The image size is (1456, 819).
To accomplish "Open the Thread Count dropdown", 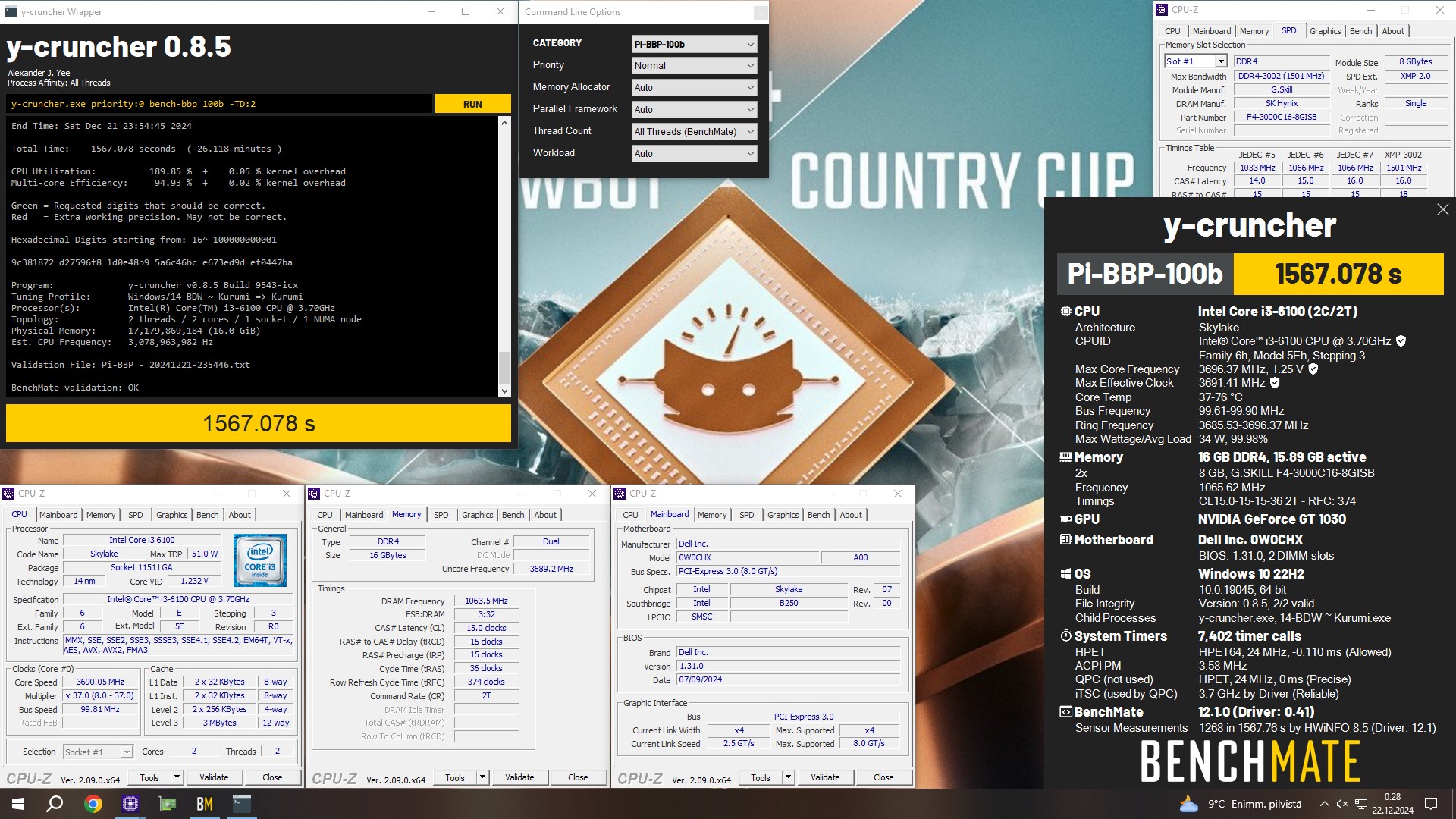I will (694, 132).
